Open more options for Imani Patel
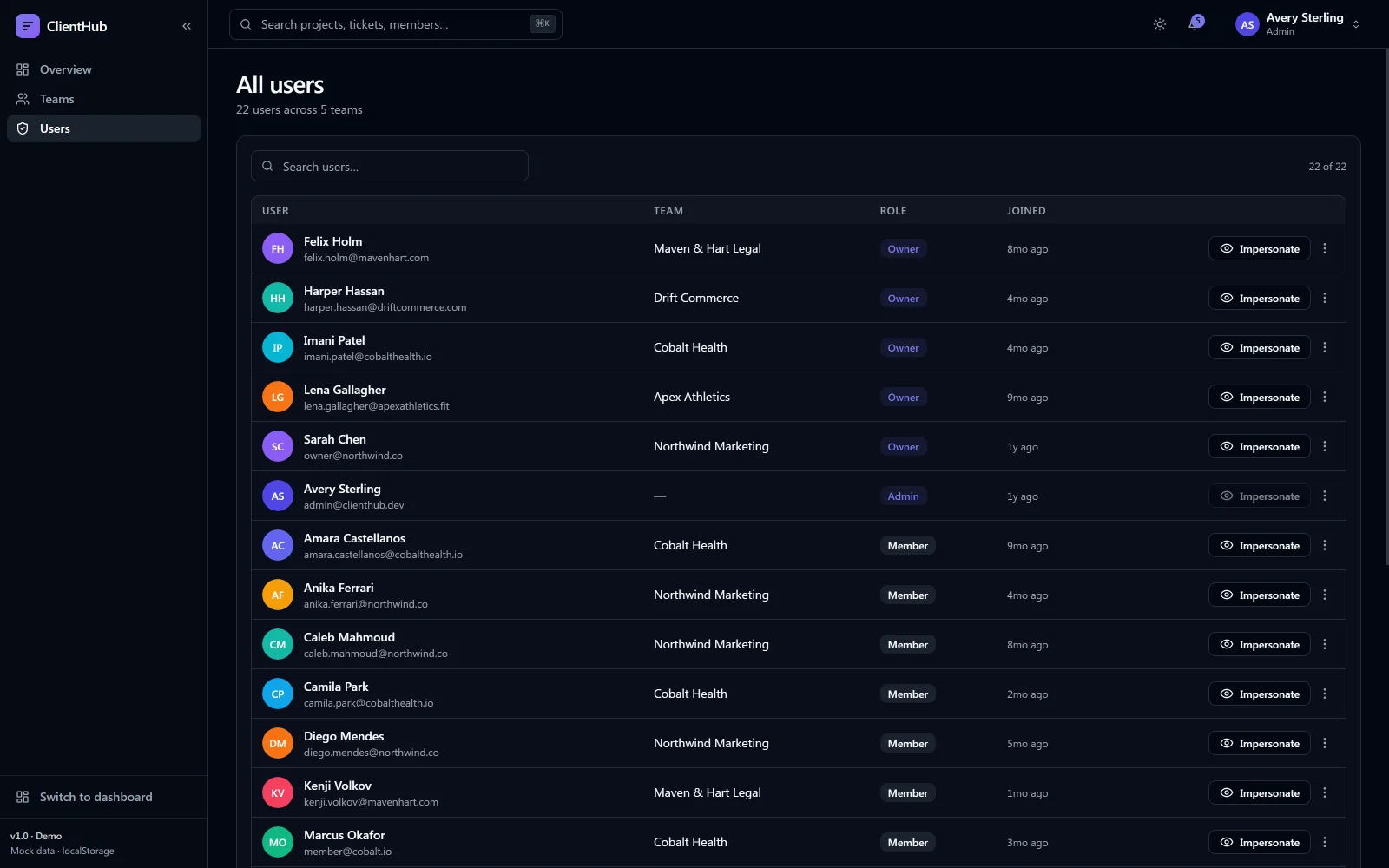1389x868 pixels. point(1325,347)
